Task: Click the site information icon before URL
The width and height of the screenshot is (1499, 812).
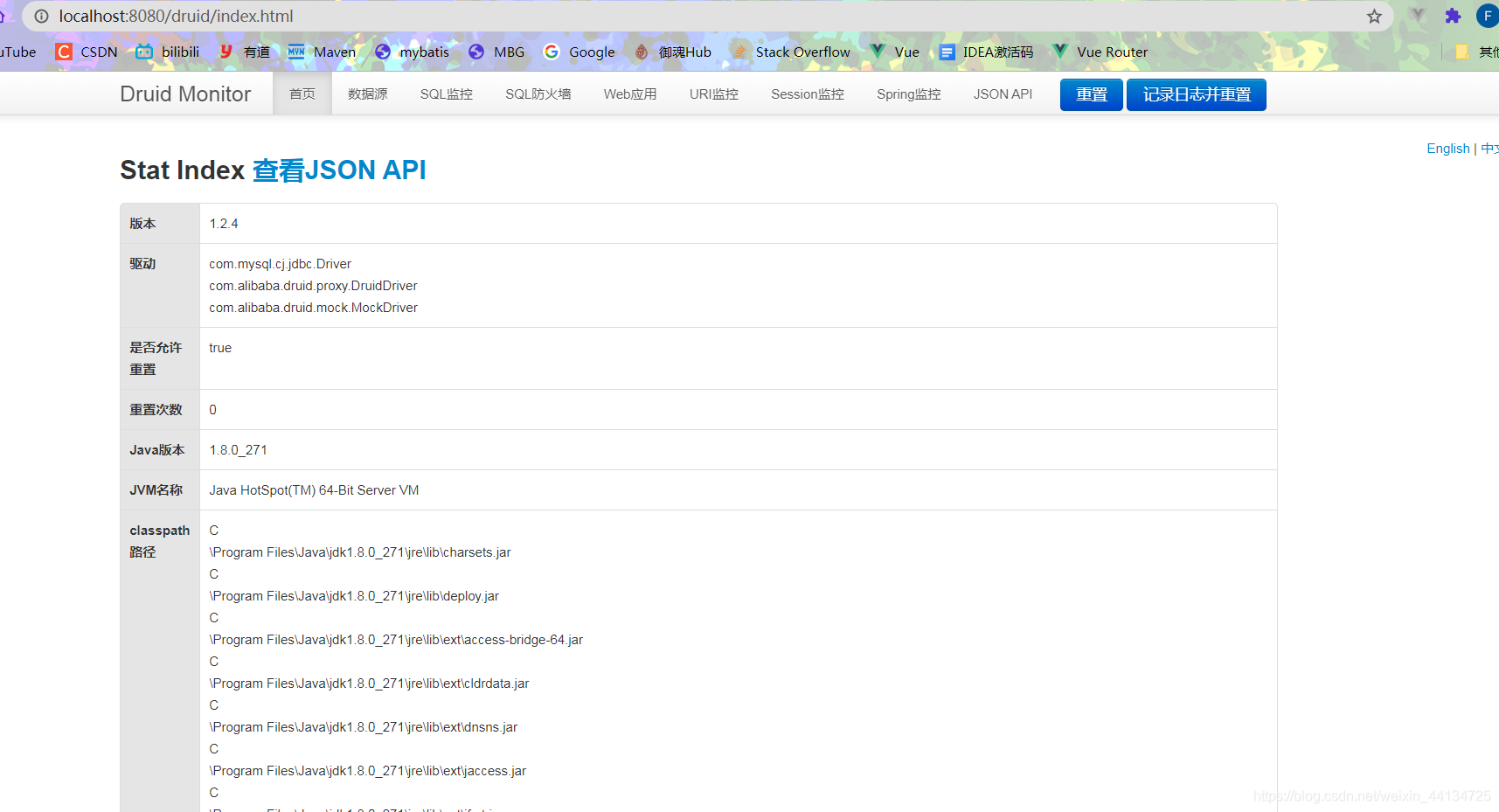Action: pos(41,17)
